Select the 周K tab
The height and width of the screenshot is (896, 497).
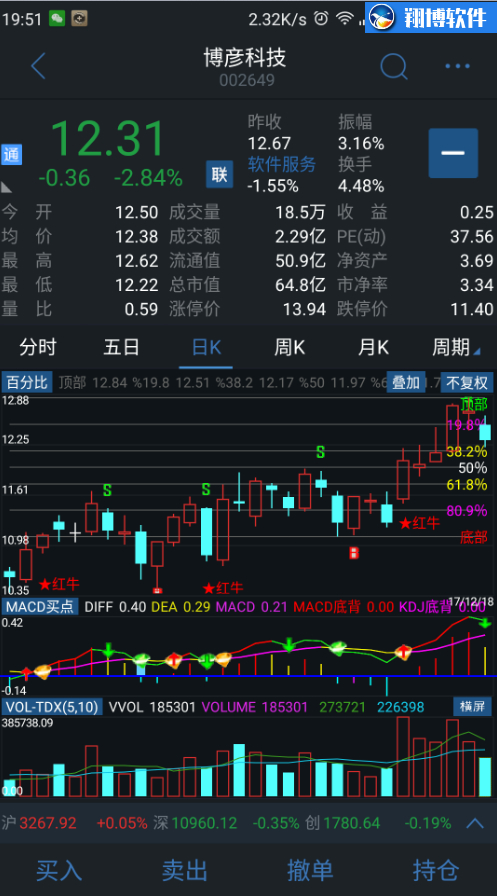(x=290, y=347)
